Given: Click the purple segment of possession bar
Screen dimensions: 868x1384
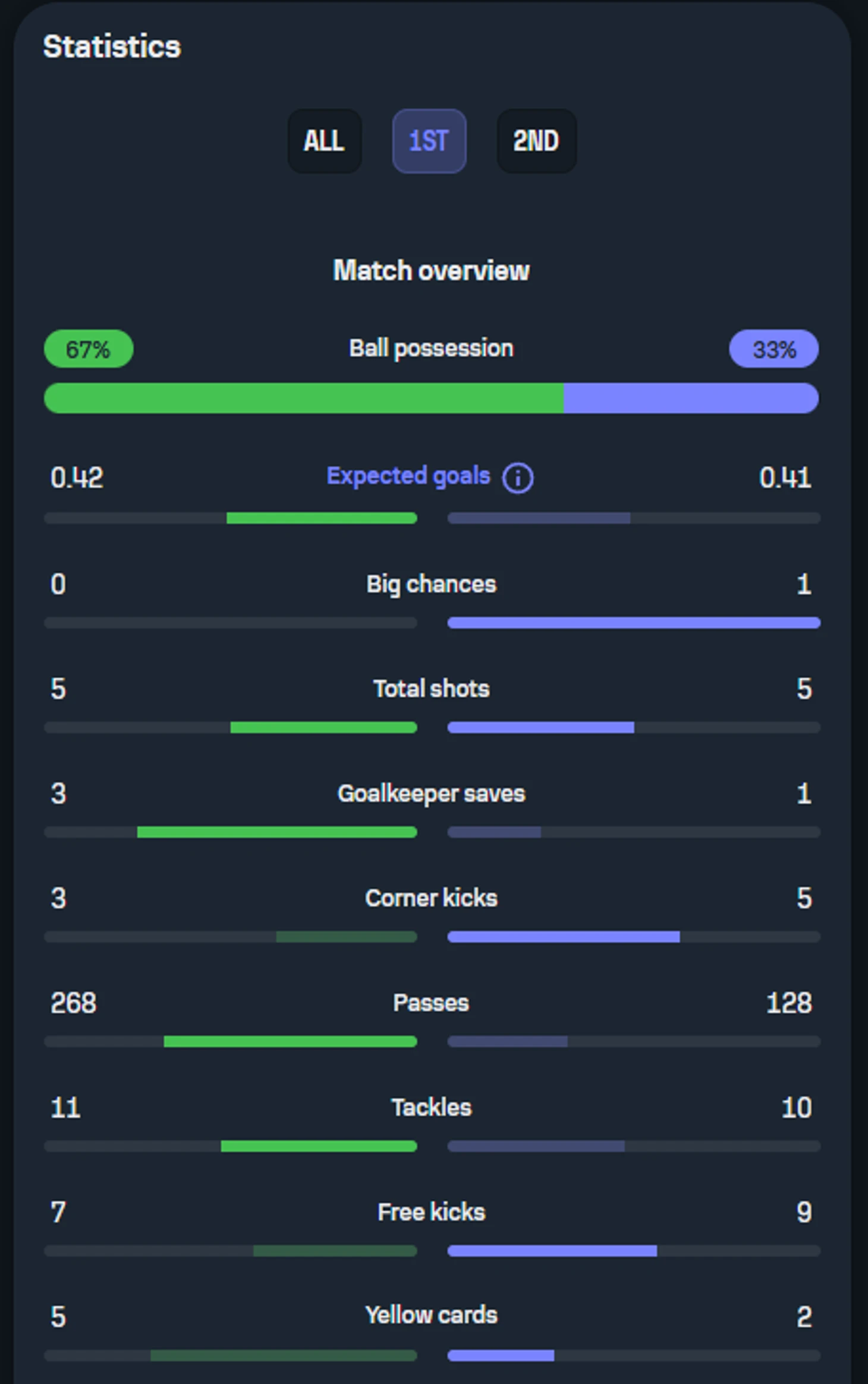Looking at the screenshot, I should [x=691, y=398].
